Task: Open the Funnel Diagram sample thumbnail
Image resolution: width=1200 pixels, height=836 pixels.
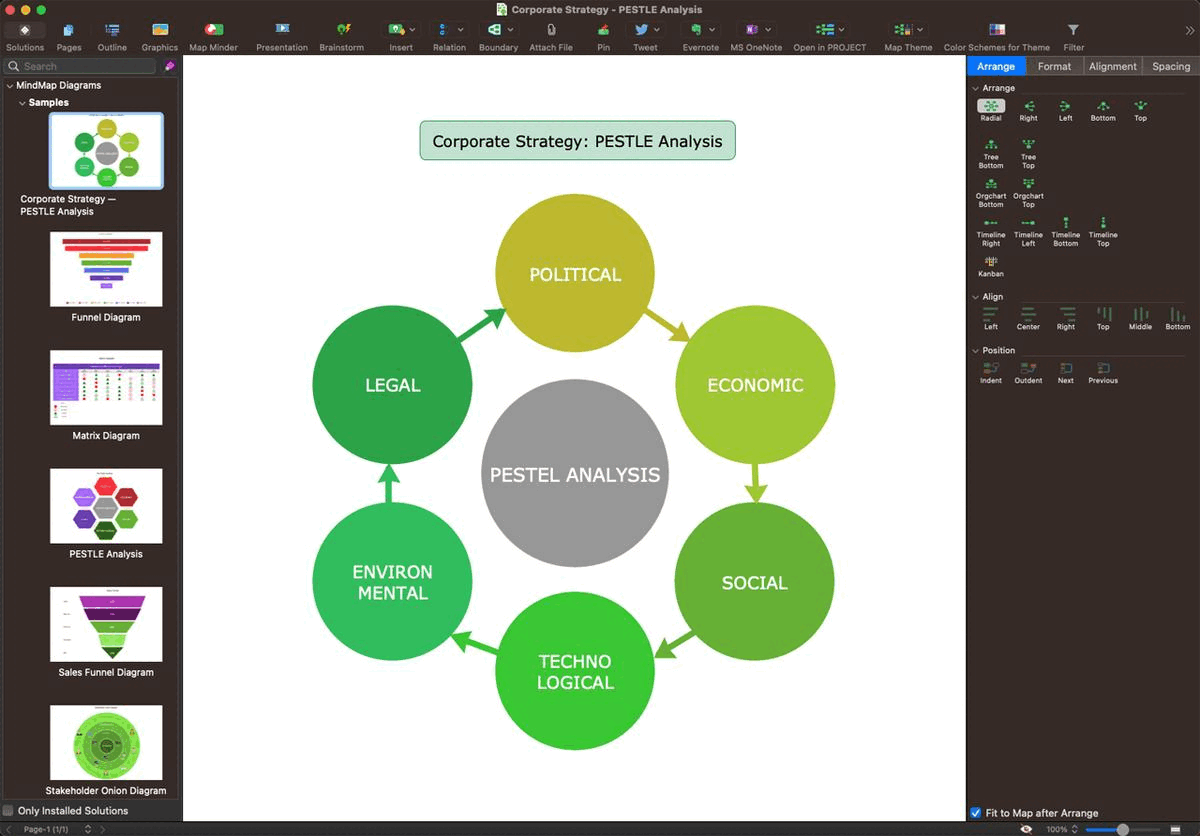Action: (106, 270)
